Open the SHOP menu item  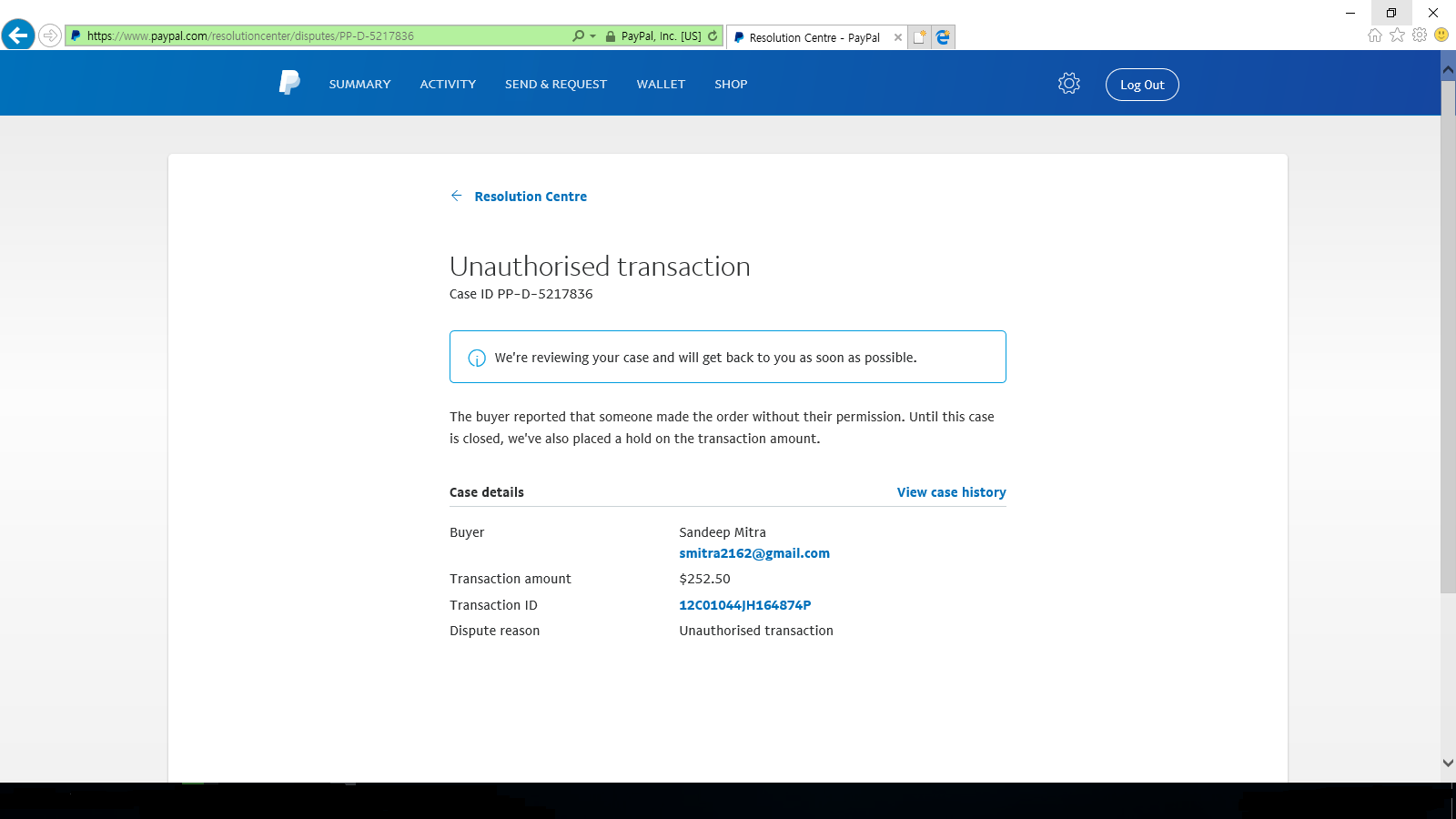(731, 84)
